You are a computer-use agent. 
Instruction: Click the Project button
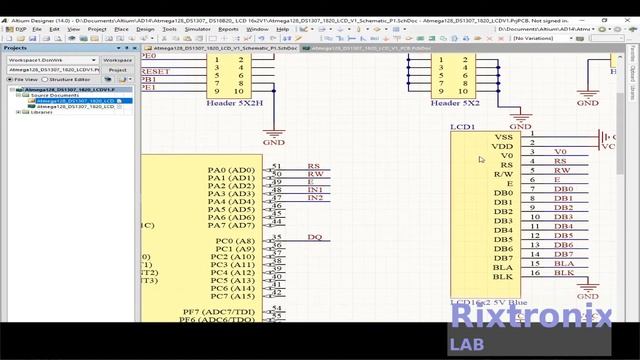click(118, 70)
